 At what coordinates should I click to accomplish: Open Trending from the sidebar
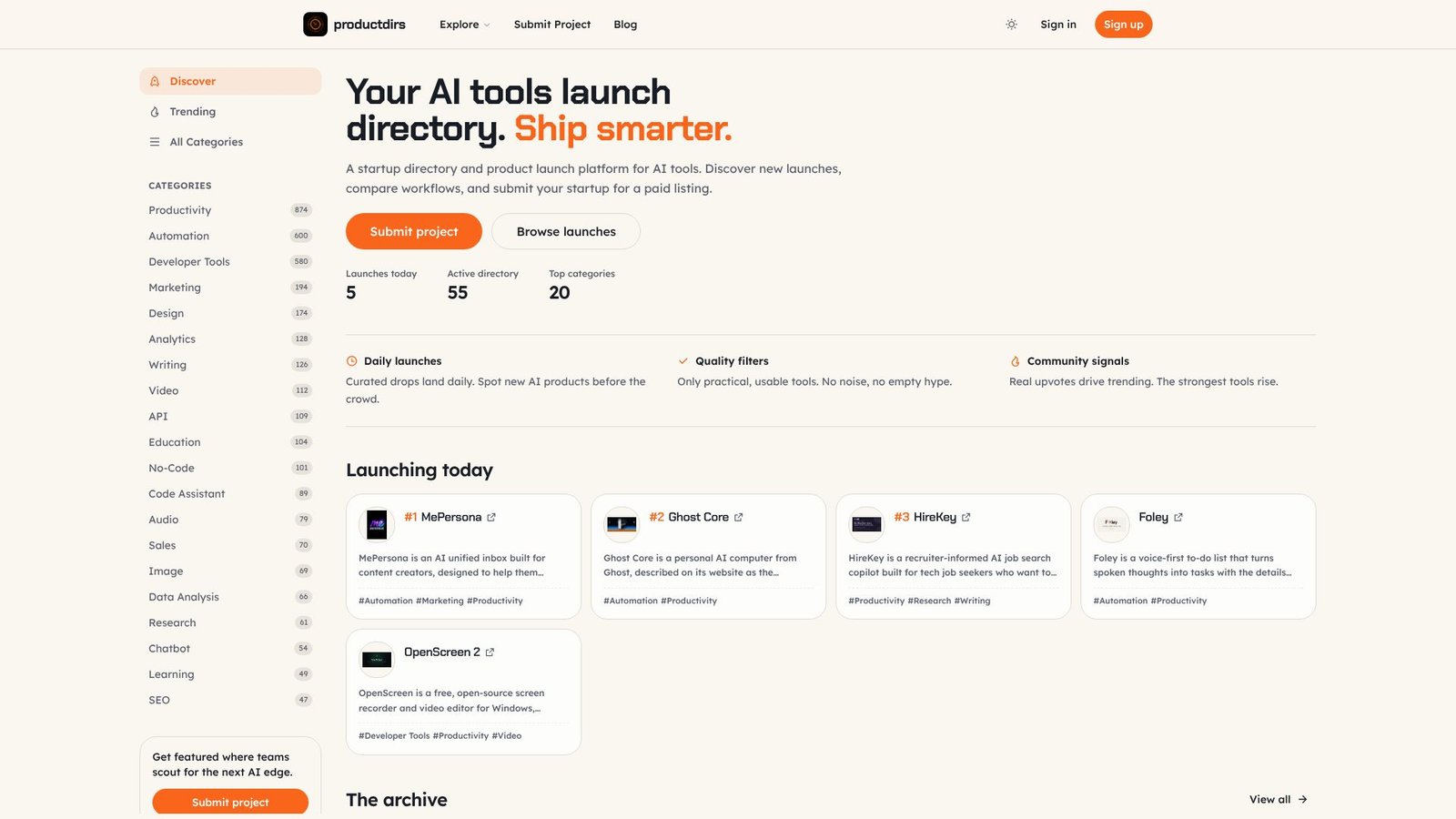tap(230, 112)
